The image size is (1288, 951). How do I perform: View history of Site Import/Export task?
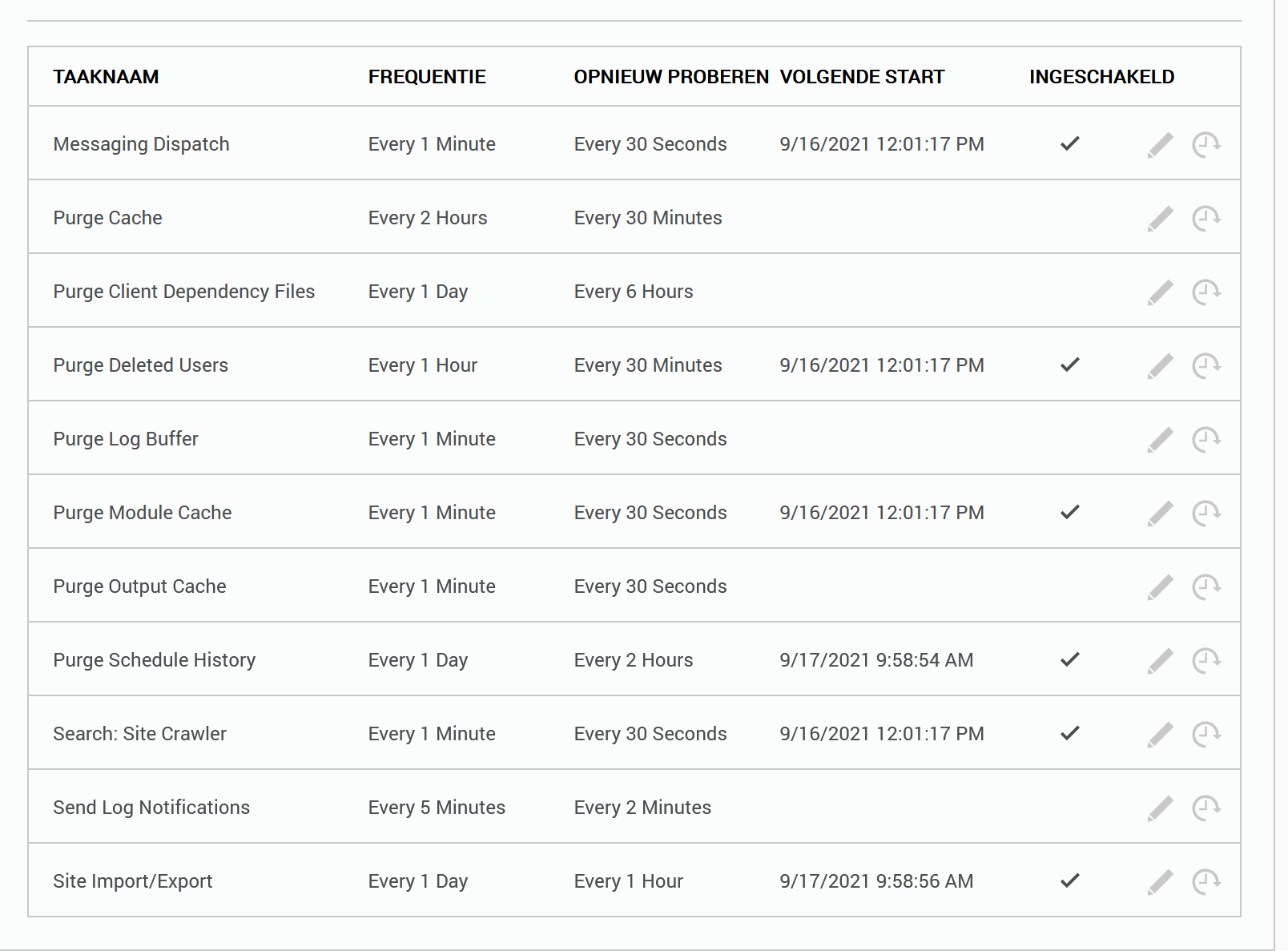tap(1206, 880)
